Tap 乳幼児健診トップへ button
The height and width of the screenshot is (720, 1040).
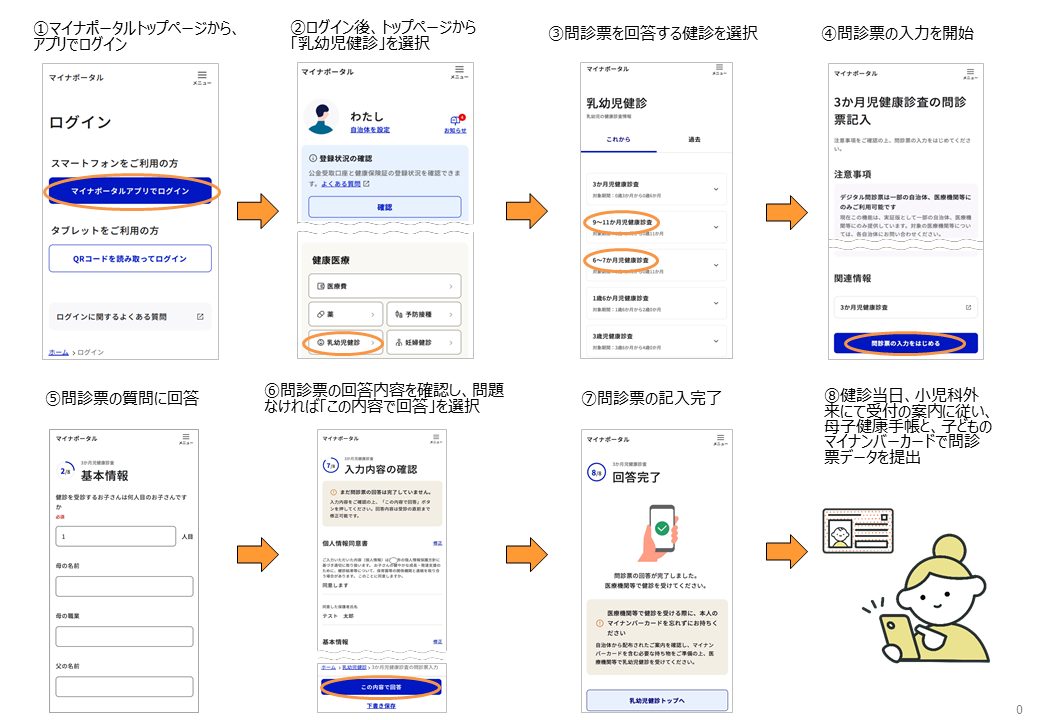657,700
